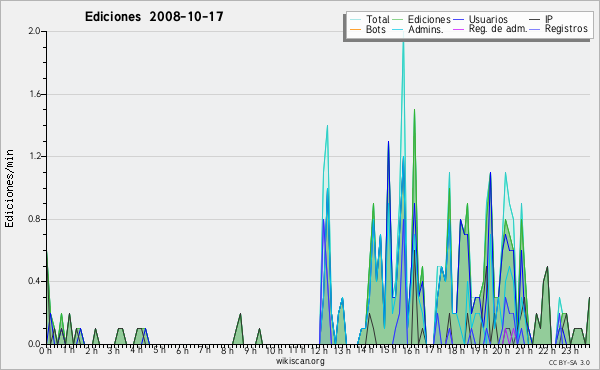Click the dark blue Usuarios legend swatch
600x370 pixels.
pos(458,20)
